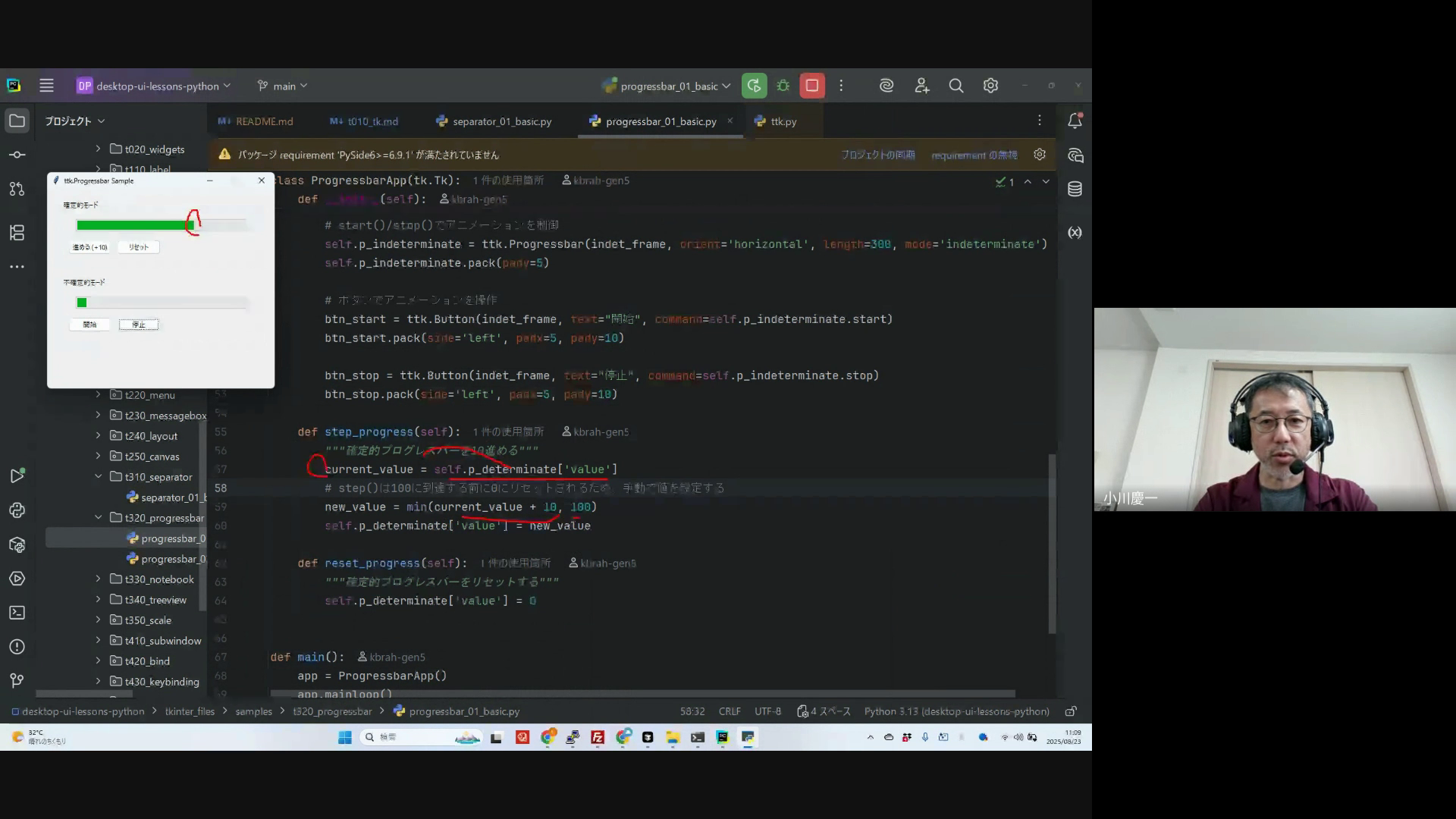
Task: Open the Search Everywhere magnifier
Action: [x=956, y=86]
